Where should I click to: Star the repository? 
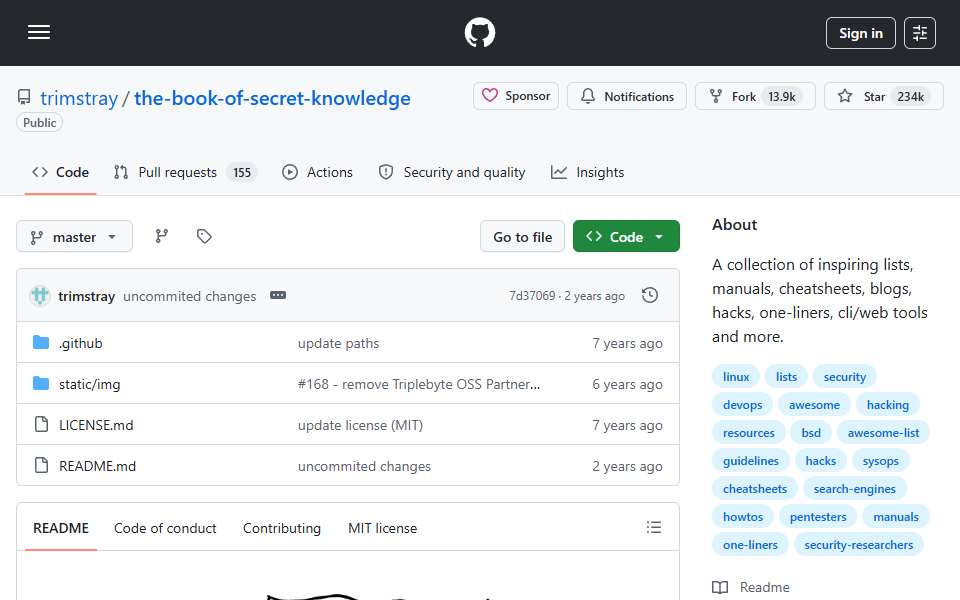pos(883,96)
